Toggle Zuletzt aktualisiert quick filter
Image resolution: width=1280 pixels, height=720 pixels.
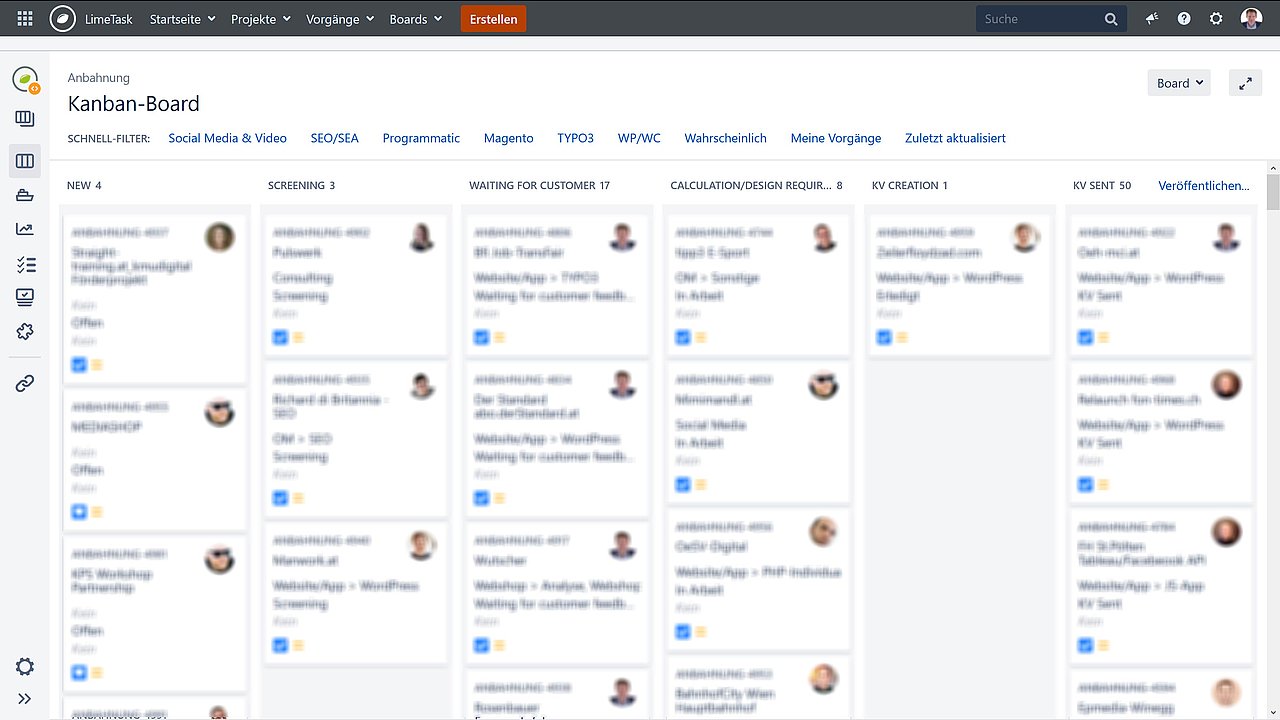point(955,138)
